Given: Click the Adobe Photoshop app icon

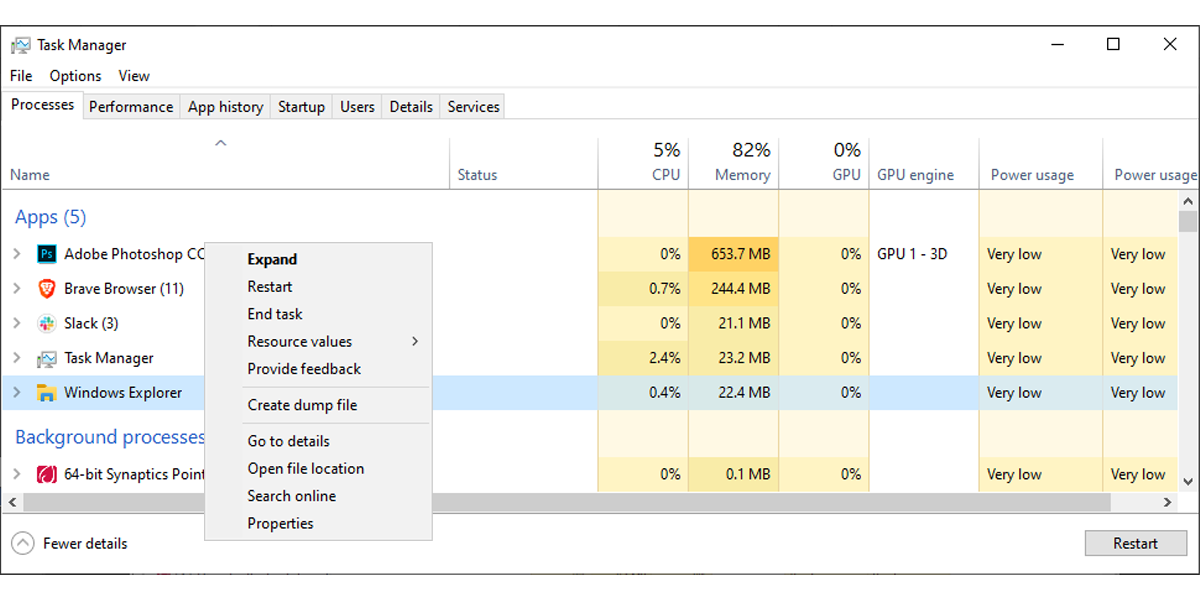Looking at the screenshot, I should (x=46, y=254).
